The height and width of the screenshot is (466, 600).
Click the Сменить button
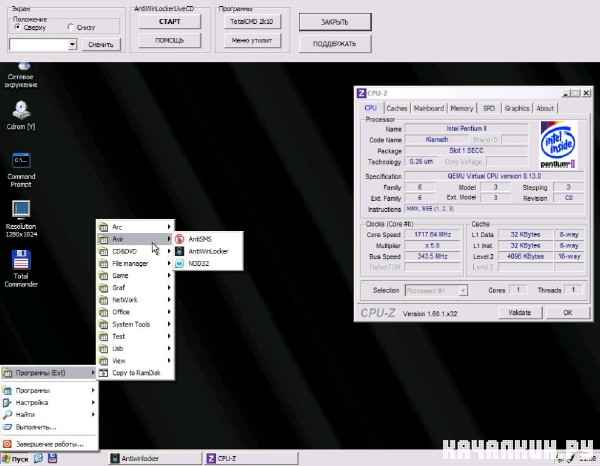tap(101, 44)
